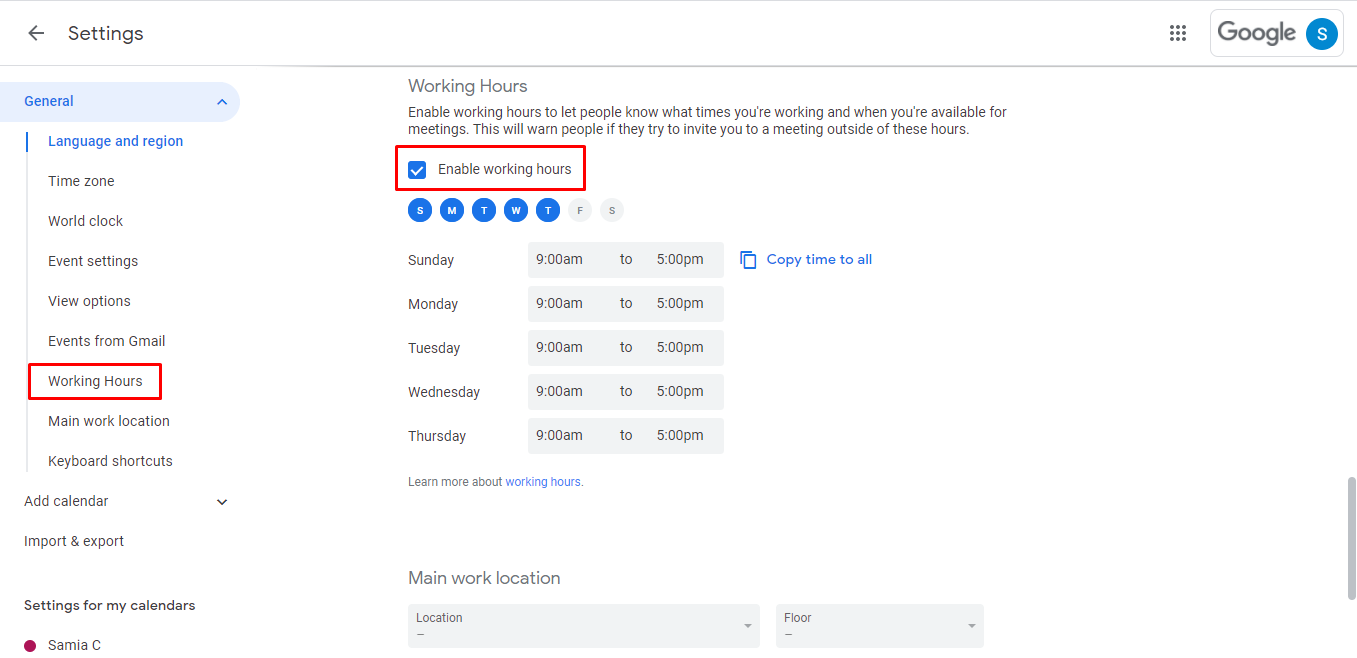
Task: Deselect the Wednesday day circle
Action: pyautogui.click(x=516, y=210)
